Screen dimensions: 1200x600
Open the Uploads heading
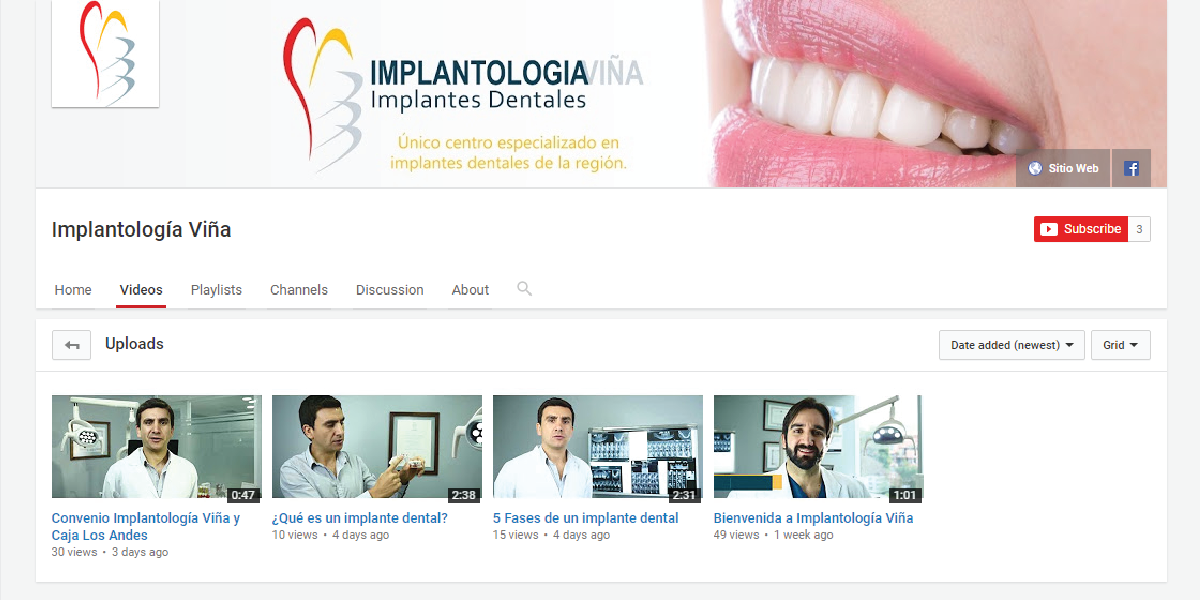click(x=134, y=344)
